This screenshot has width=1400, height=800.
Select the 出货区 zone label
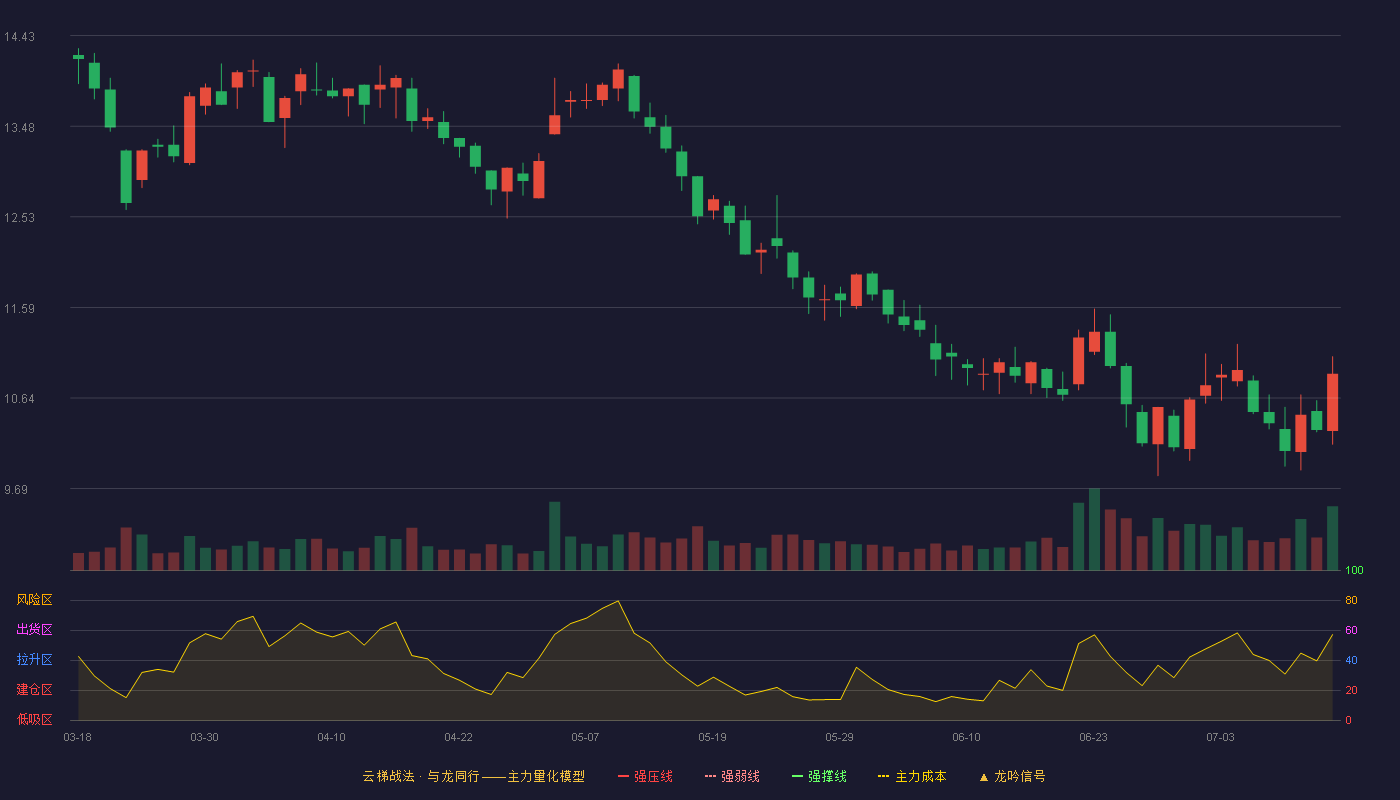click(x=34, y=630)
